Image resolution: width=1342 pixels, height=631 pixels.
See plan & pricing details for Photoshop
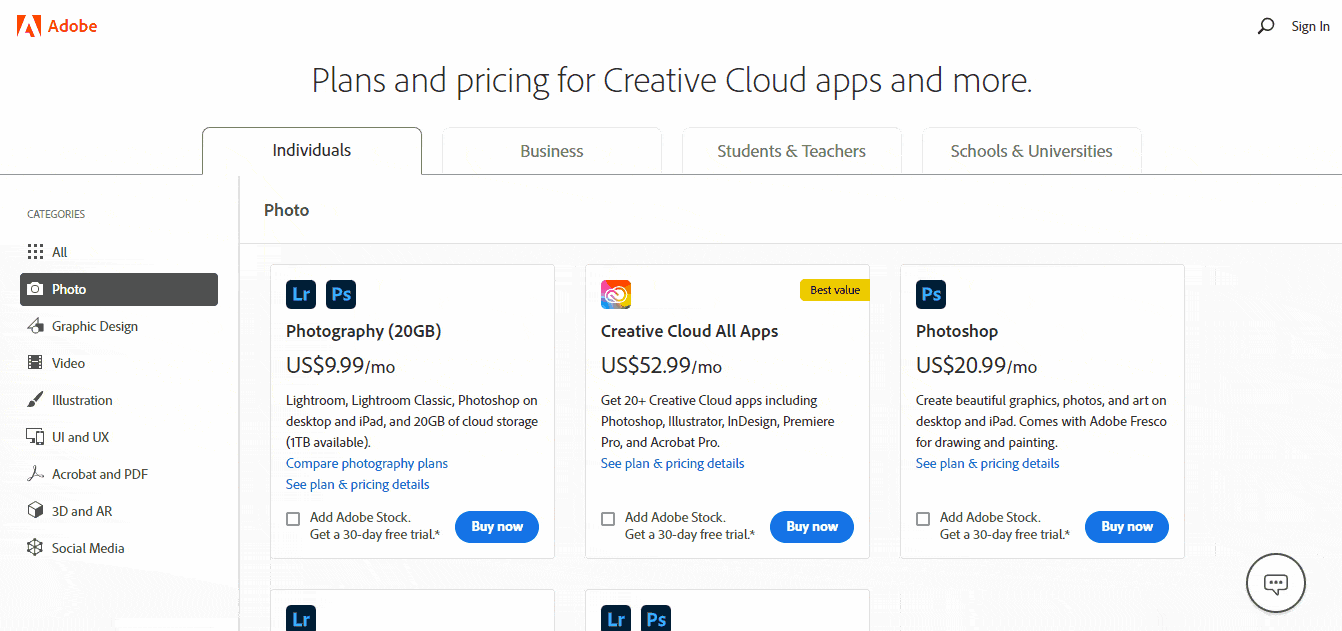(988, 464)
